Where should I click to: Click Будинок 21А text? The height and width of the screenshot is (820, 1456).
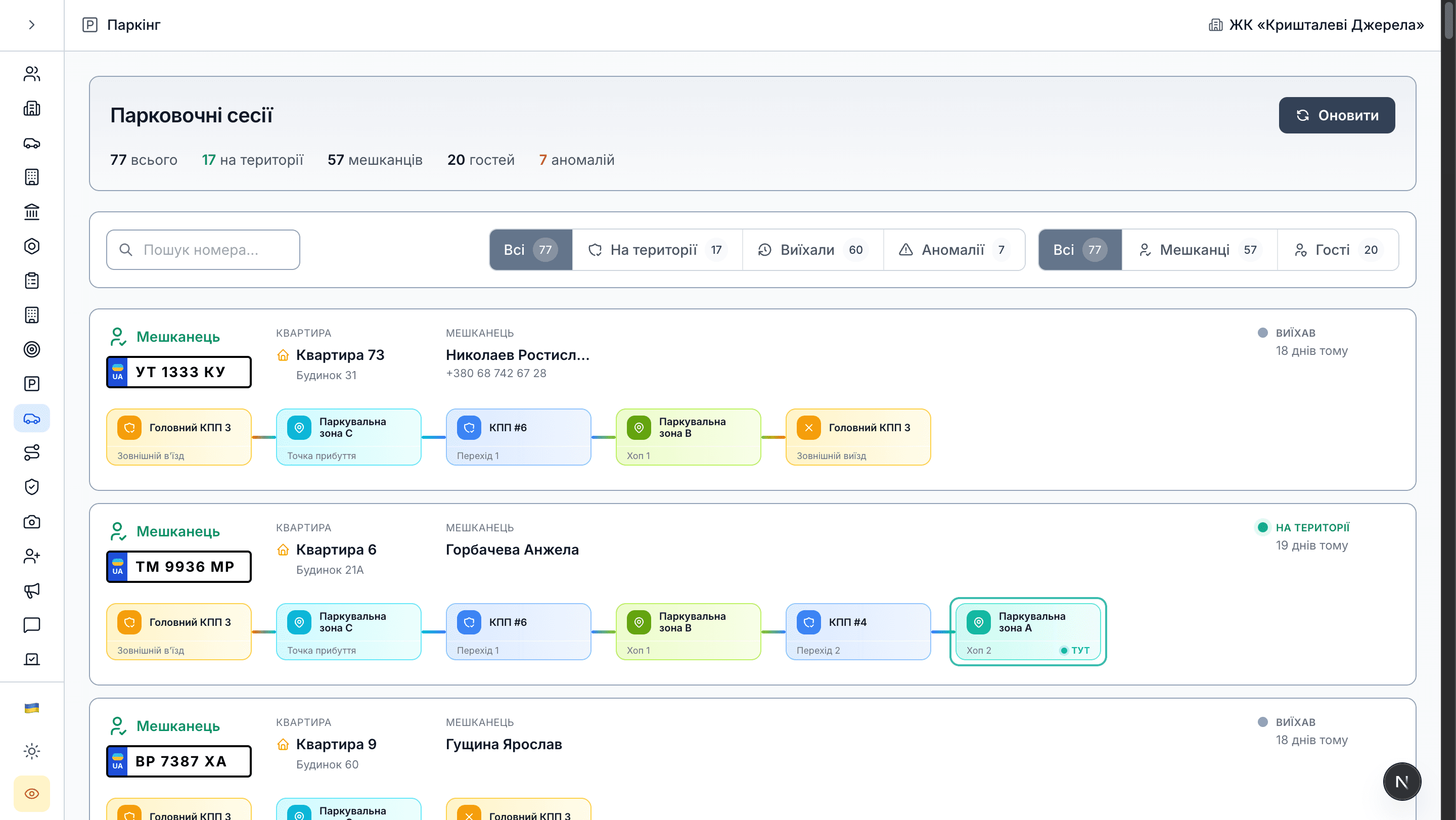click(x=330, y=570)
